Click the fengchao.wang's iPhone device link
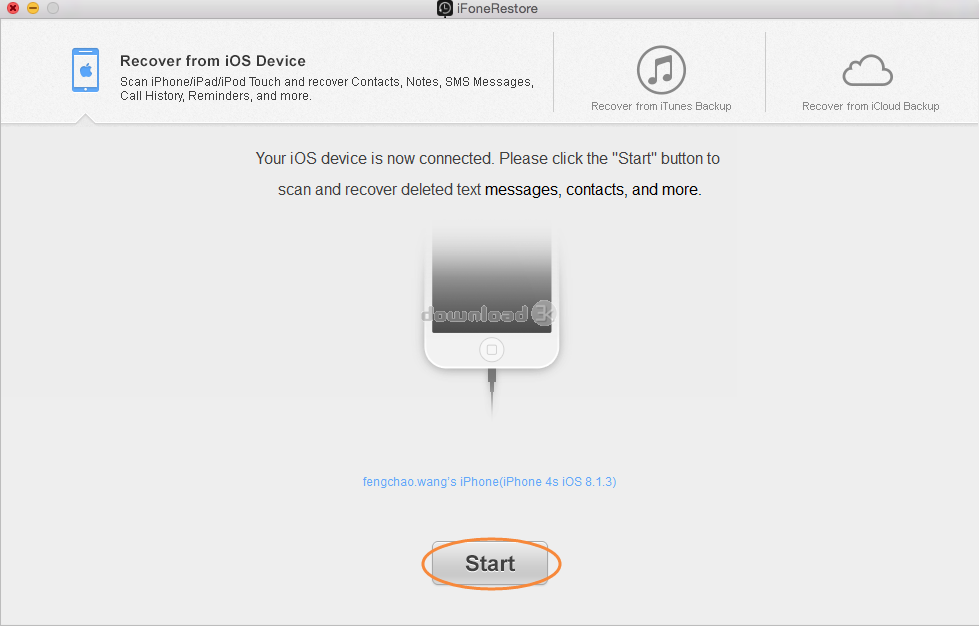Screen dimensions: 979x627 (x=490, y=481)
